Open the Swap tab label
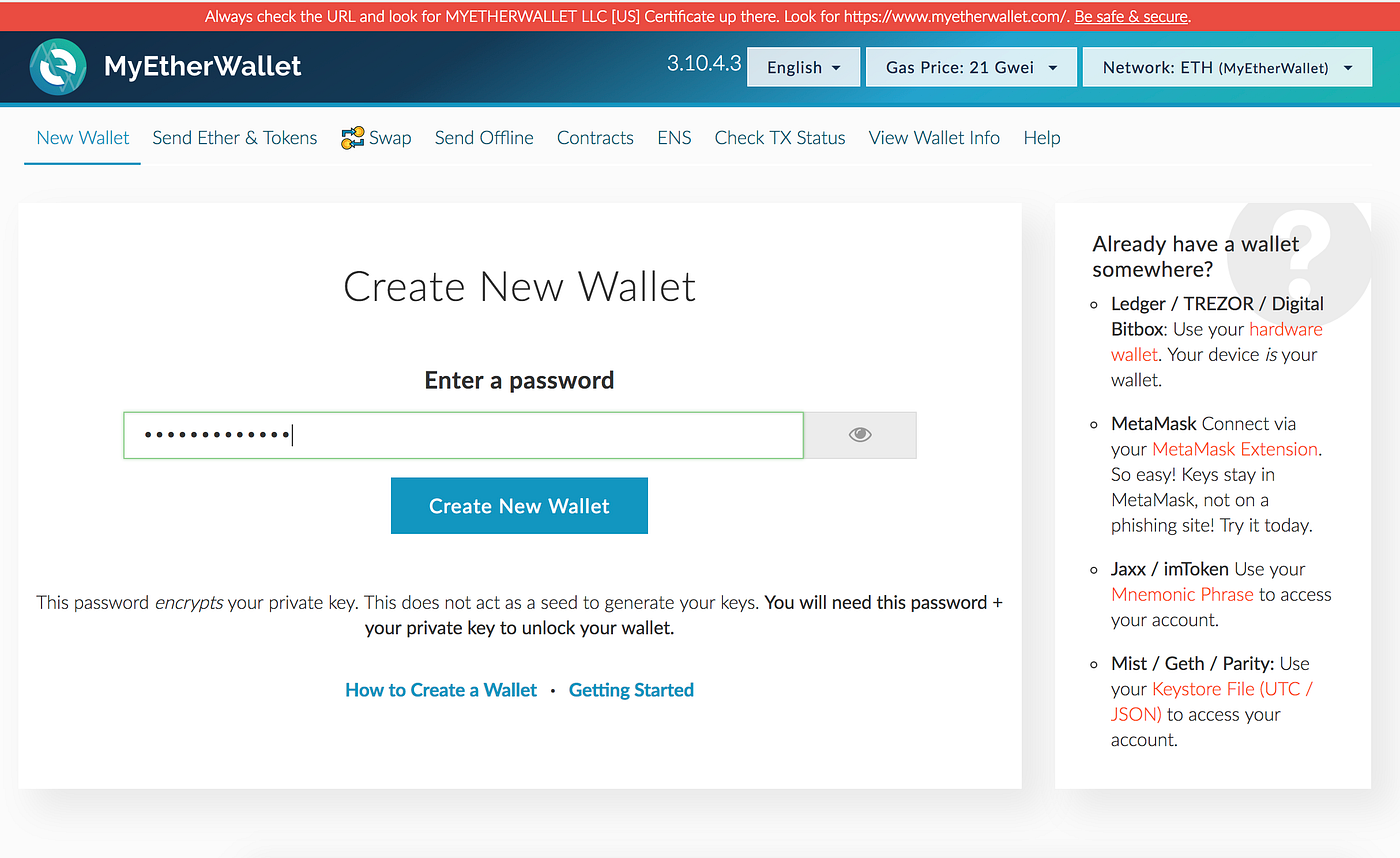Image resolution: width=1400 pixels, height=858 pixels. [390, 138]
